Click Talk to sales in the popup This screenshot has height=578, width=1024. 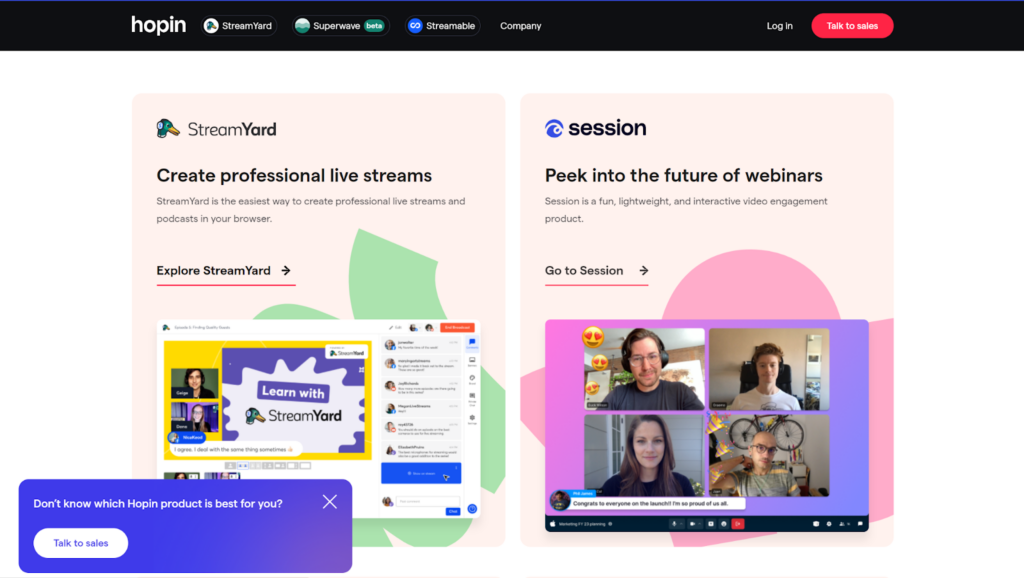click(81, 543)
